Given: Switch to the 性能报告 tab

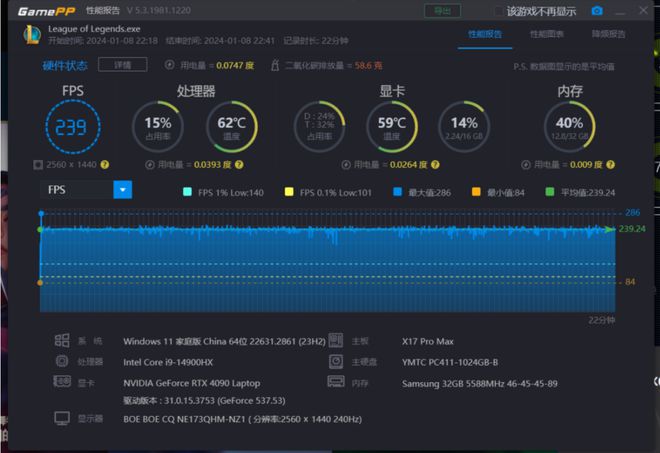Looking at the screenshot, I should (x=485, y=35).
